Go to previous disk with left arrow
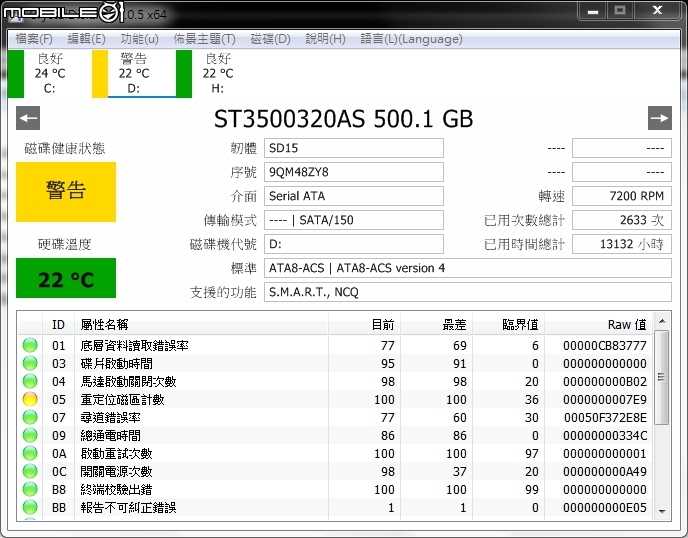 tap(28, 118)
